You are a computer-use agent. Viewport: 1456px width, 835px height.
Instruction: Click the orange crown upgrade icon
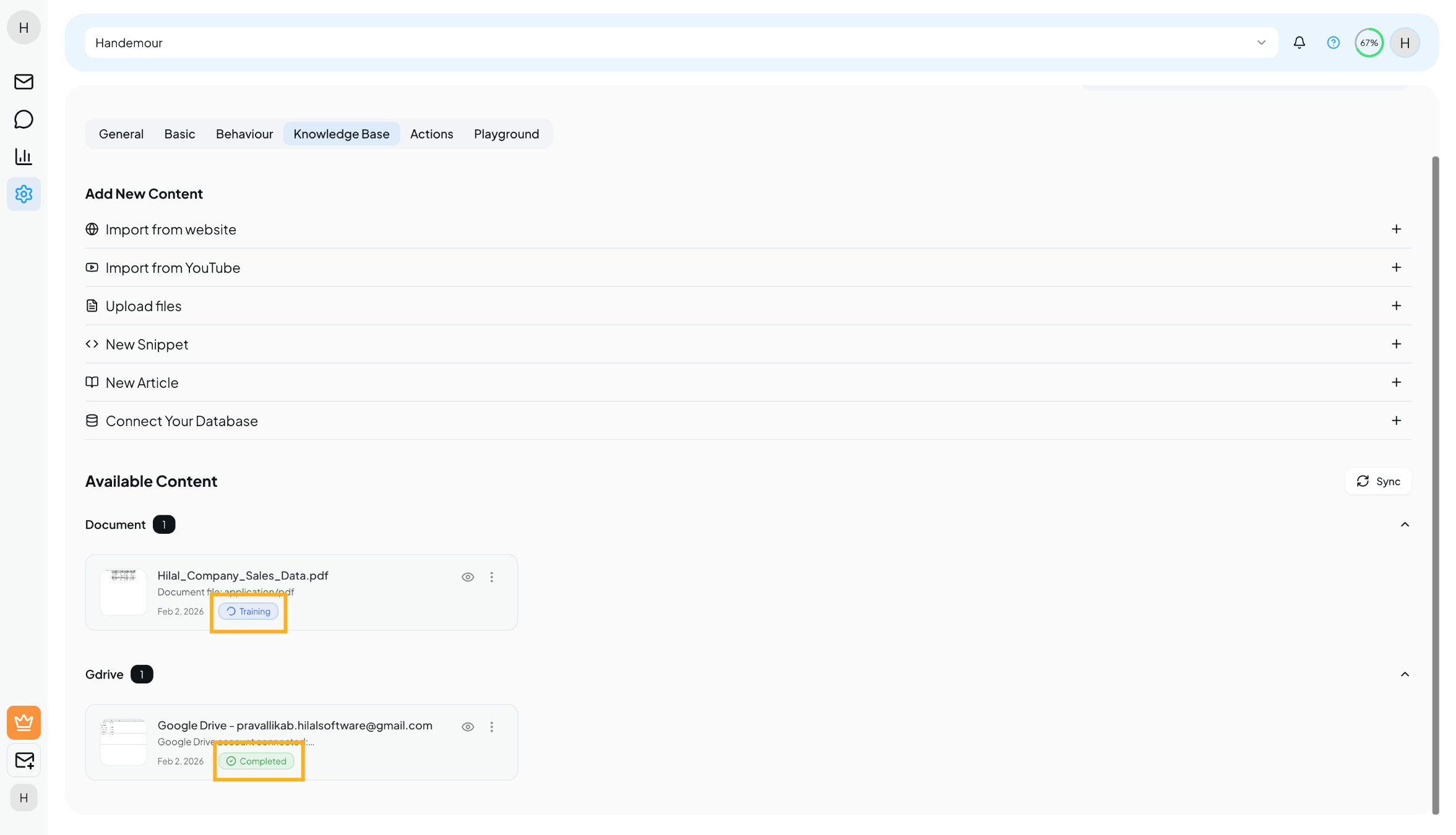(x=24, y=722)
